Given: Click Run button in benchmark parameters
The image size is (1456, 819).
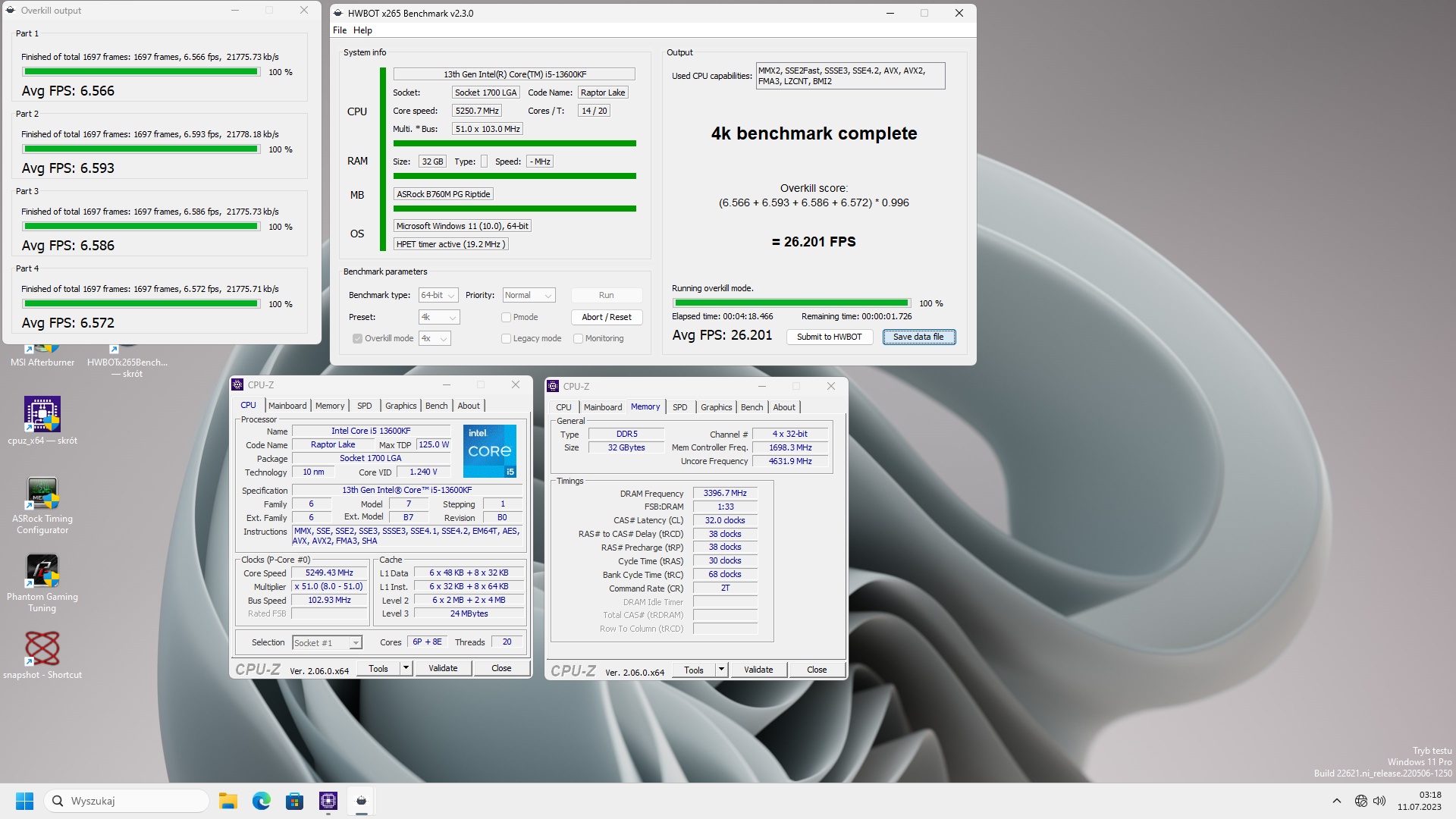Looking at the screenshot, I should click(x=607, y=296).
